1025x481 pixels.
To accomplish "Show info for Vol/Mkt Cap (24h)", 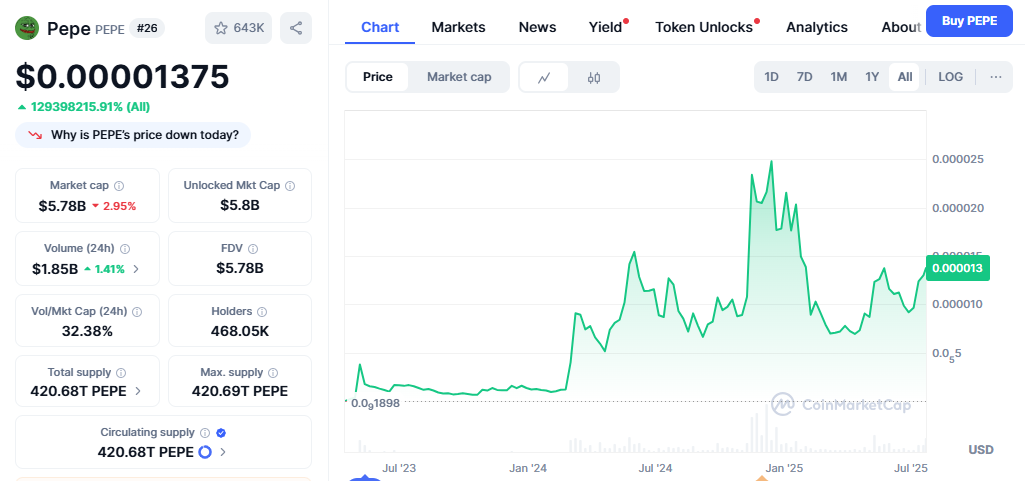I will [x=137, y=312].
